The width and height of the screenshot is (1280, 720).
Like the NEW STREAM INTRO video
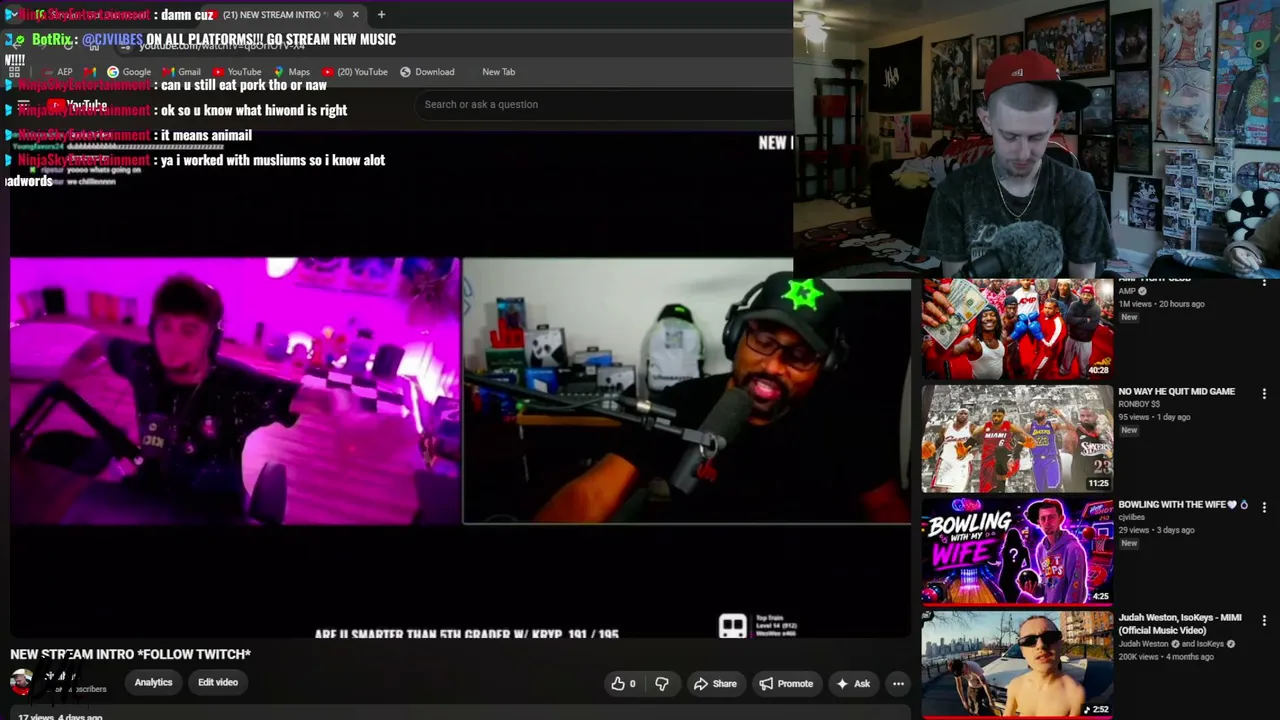(624, 684)
